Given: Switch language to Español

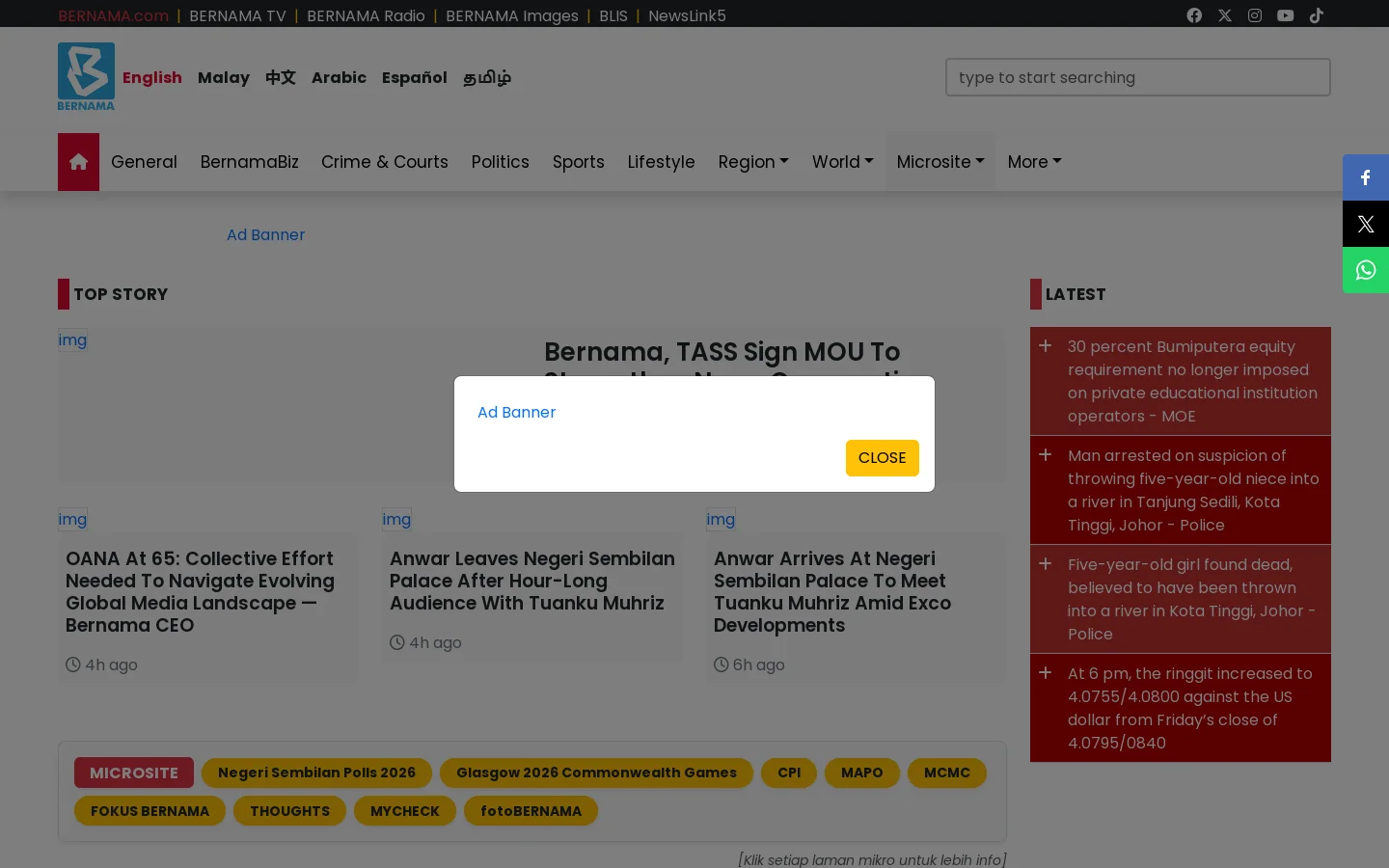Looking at the screenshot, I should tap(415, 77).
